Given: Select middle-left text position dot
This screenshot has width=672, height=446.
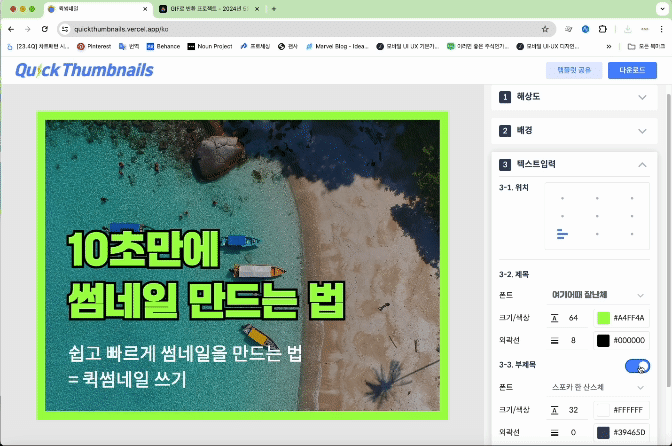Looking at the screenshot, I should pos(562,216).
